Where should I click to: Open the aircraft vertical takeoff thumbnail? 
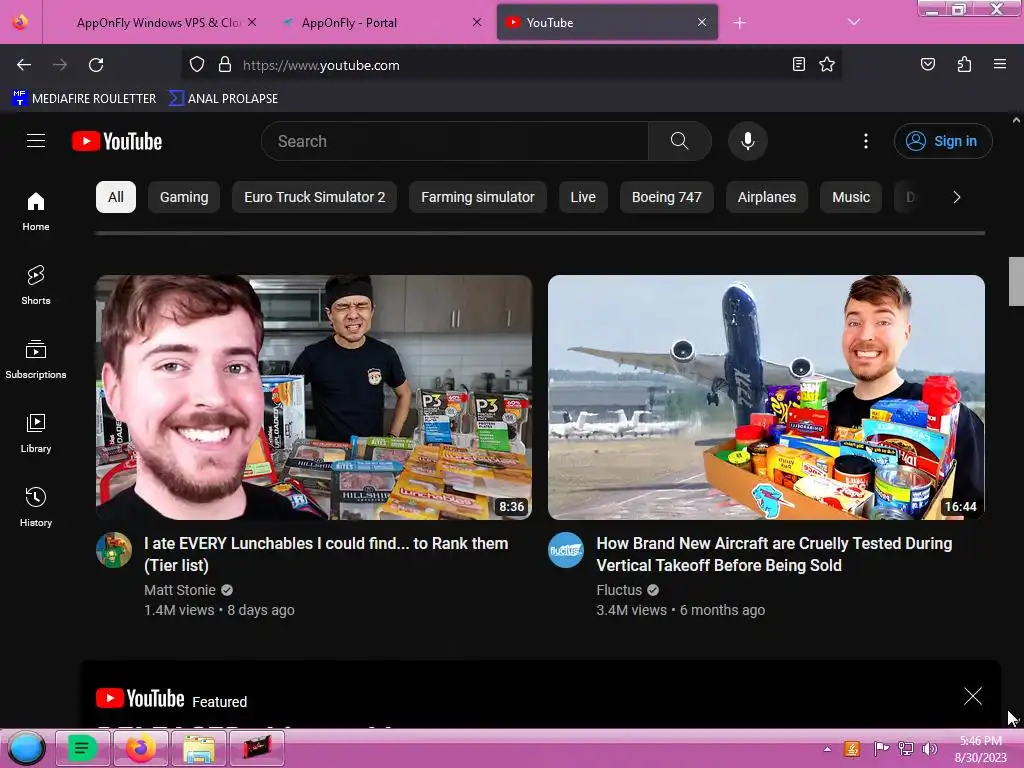pyautogui.click(x=766, y=397)
